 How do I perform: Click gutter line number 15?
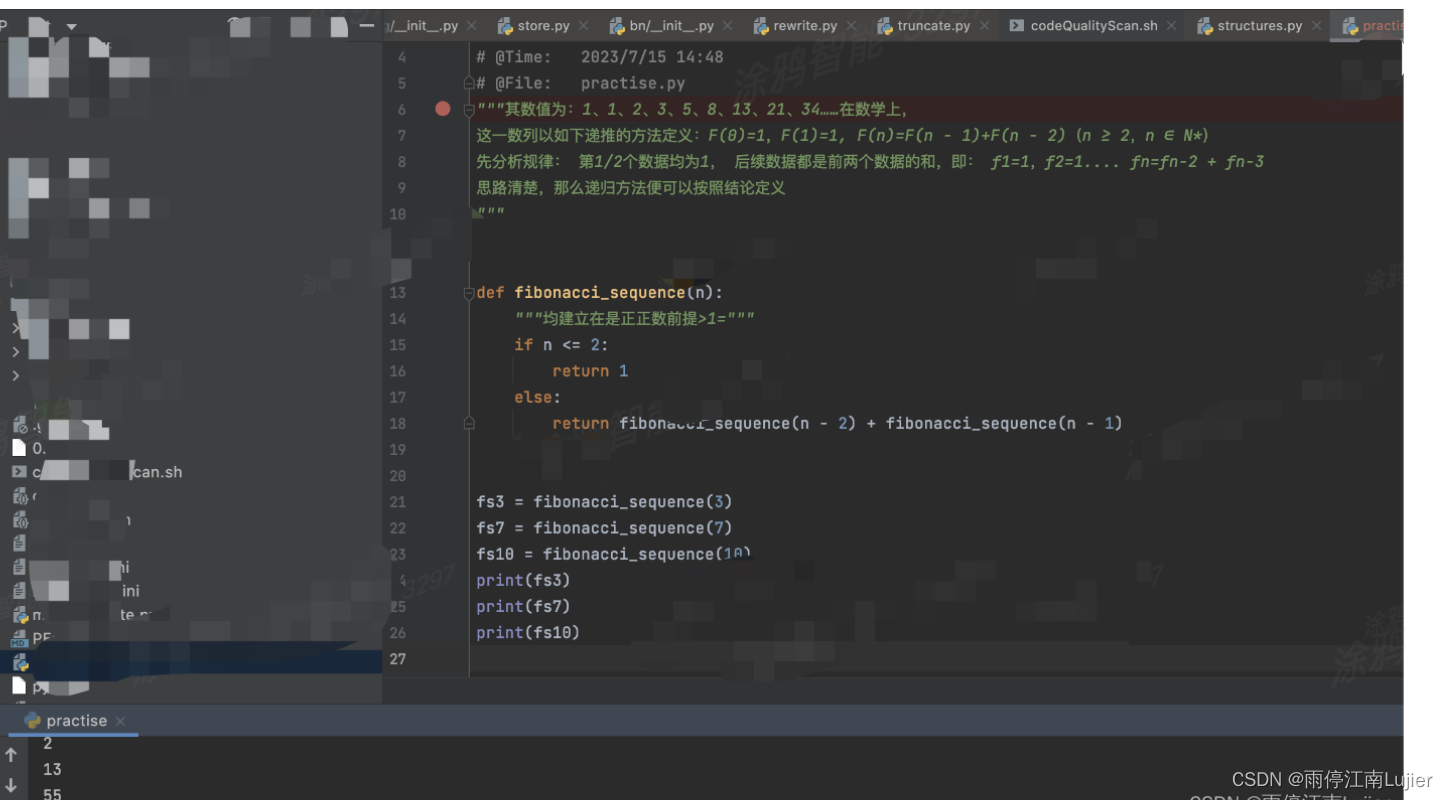point(398,345)
